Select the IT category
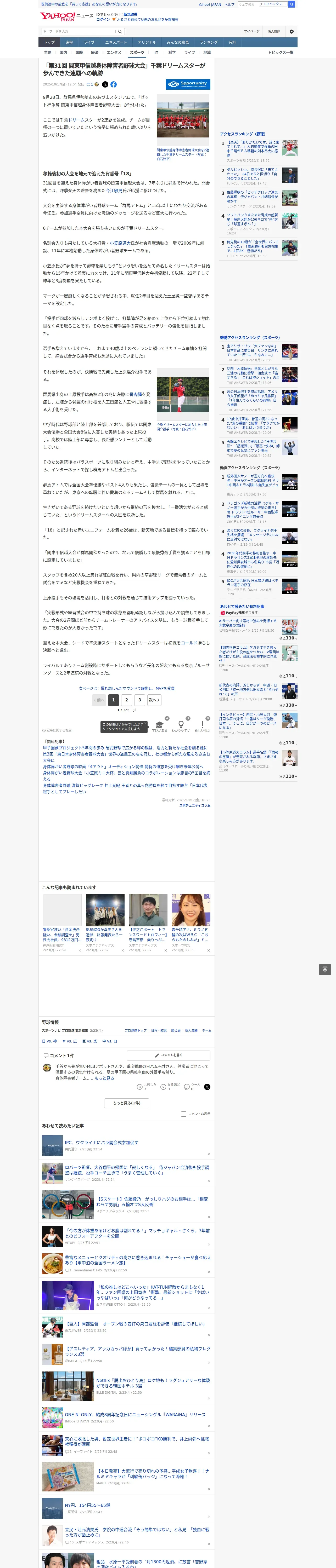 (156, 52)
